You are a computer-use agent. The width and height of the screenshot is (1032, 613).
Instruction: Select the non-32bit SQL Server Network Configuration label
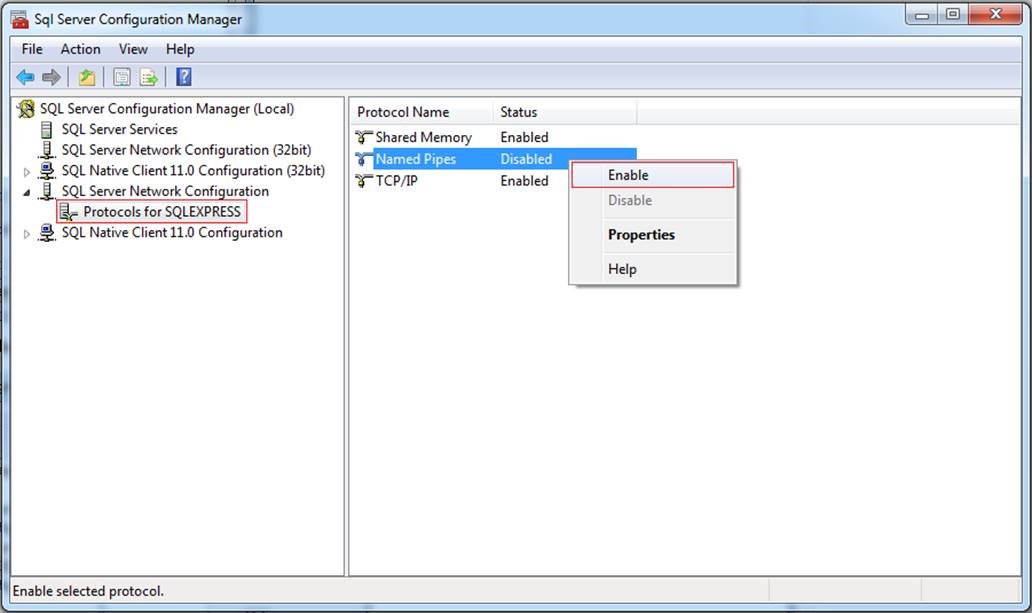165,191
